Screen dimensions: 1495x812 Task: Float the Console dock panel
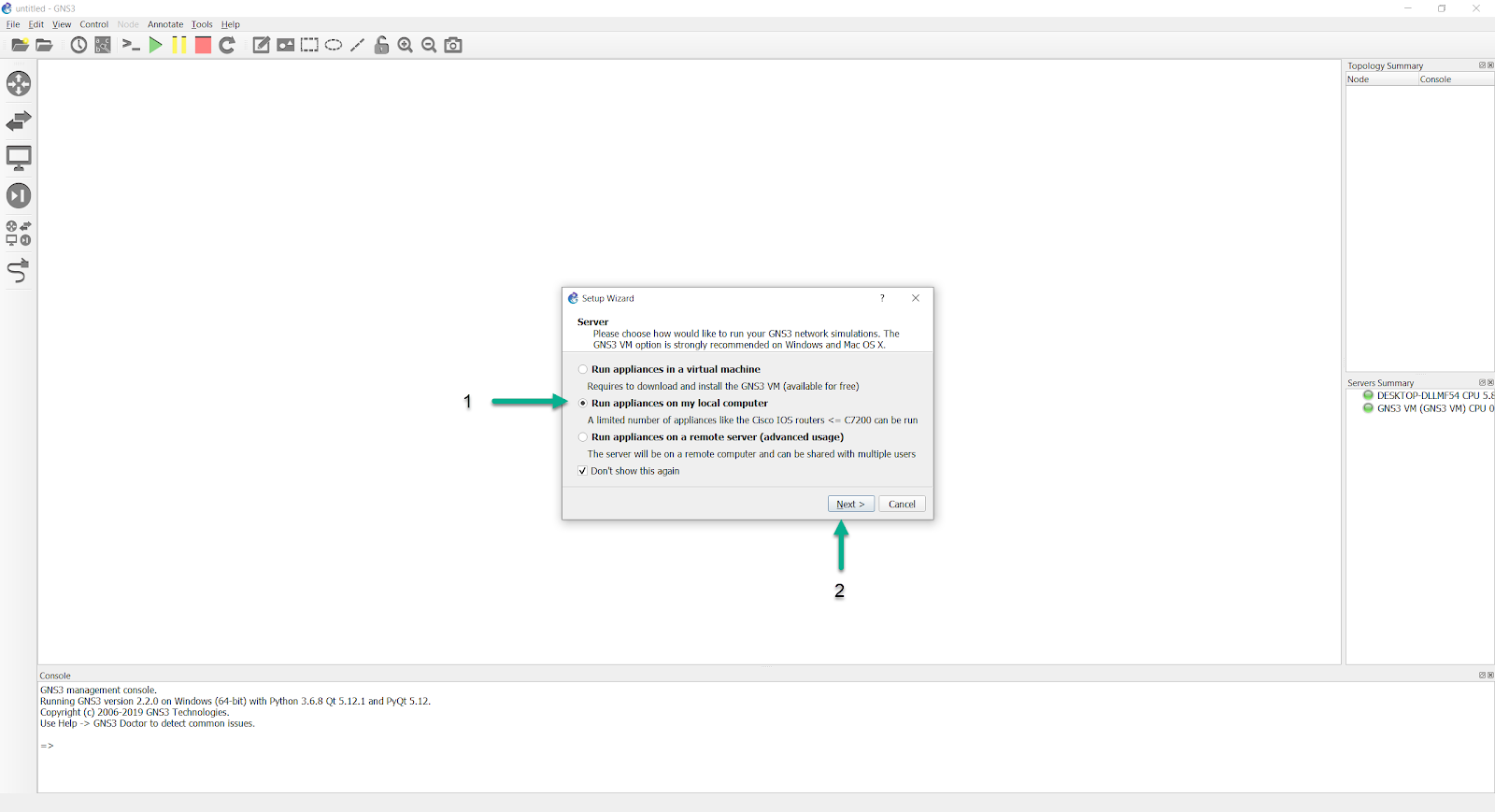click(1482, 675)
